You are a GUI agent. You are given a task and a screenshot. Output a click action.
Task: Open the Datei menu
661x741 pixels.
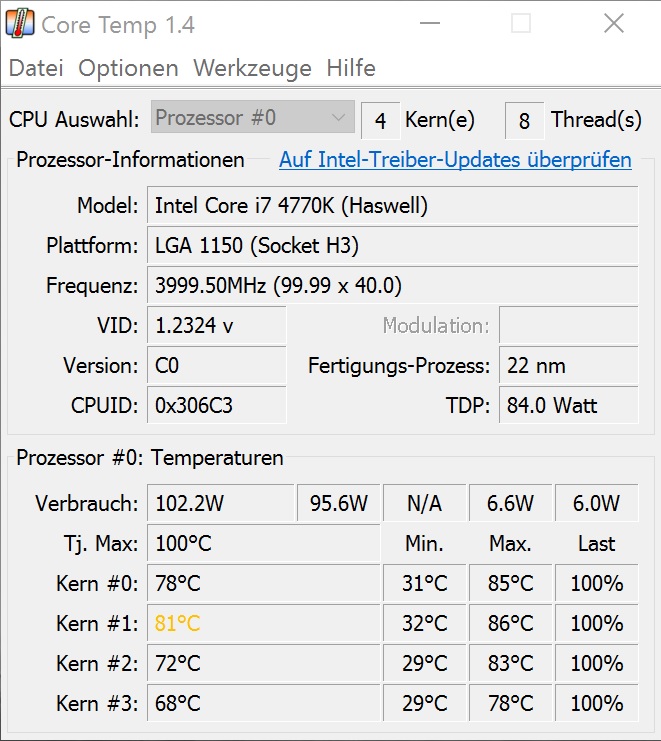36,68
